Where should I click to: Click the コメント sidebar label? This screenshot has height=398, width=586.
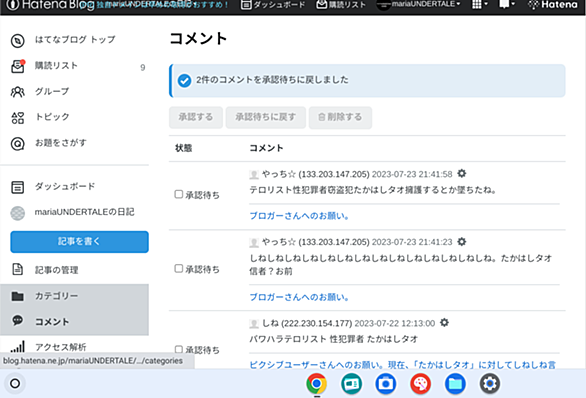point(52,321)
